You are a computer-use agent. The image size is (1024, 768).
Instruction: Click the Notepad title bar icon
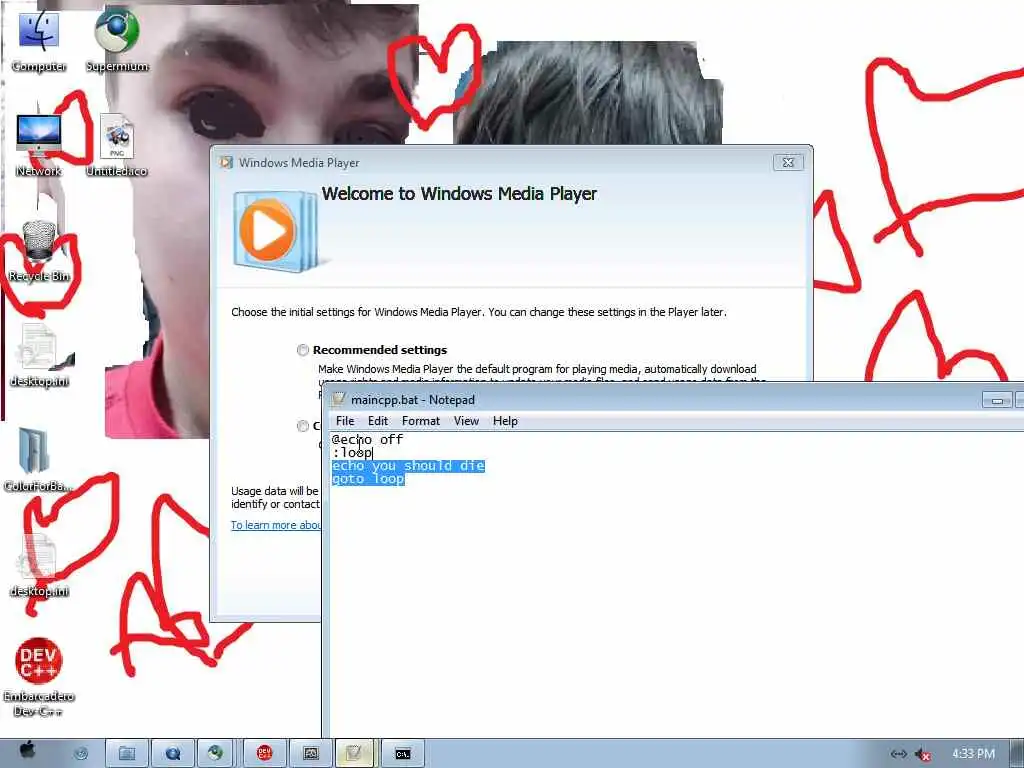338,399
